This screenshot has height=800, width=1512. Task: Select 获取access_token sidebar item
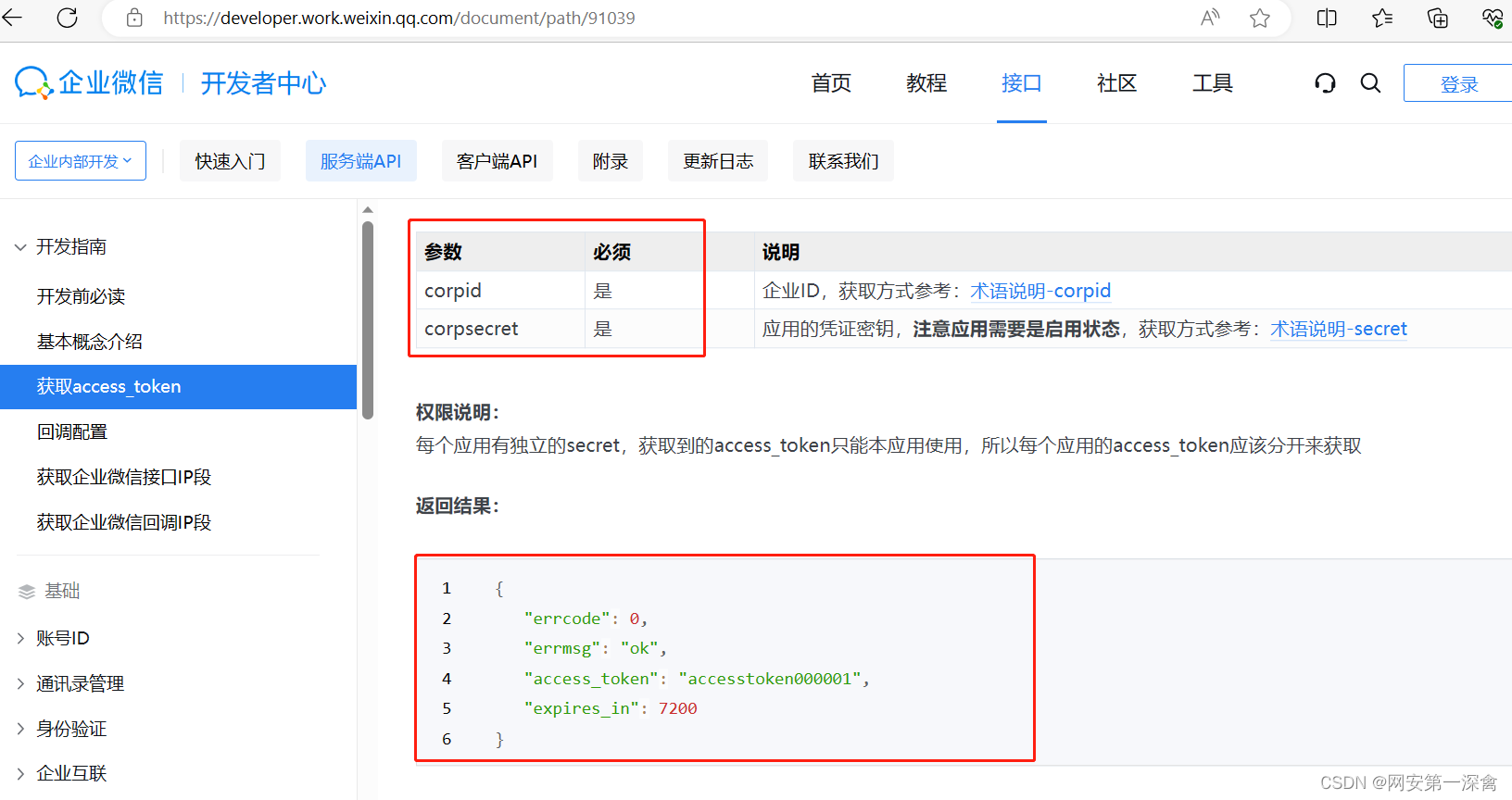(x=178, y=387)
